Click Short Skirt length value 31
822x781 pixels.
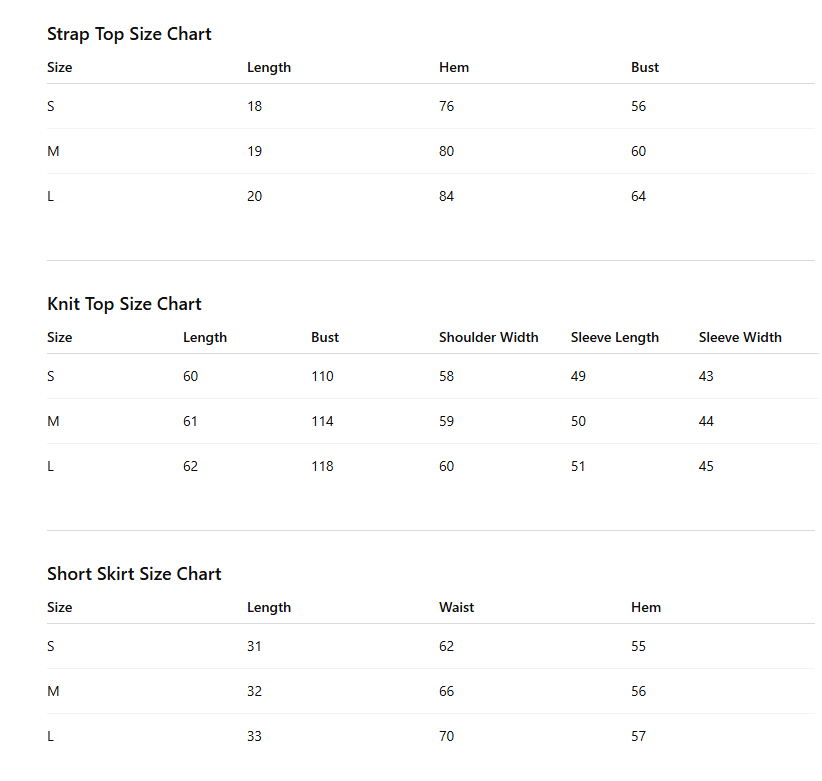254,646
